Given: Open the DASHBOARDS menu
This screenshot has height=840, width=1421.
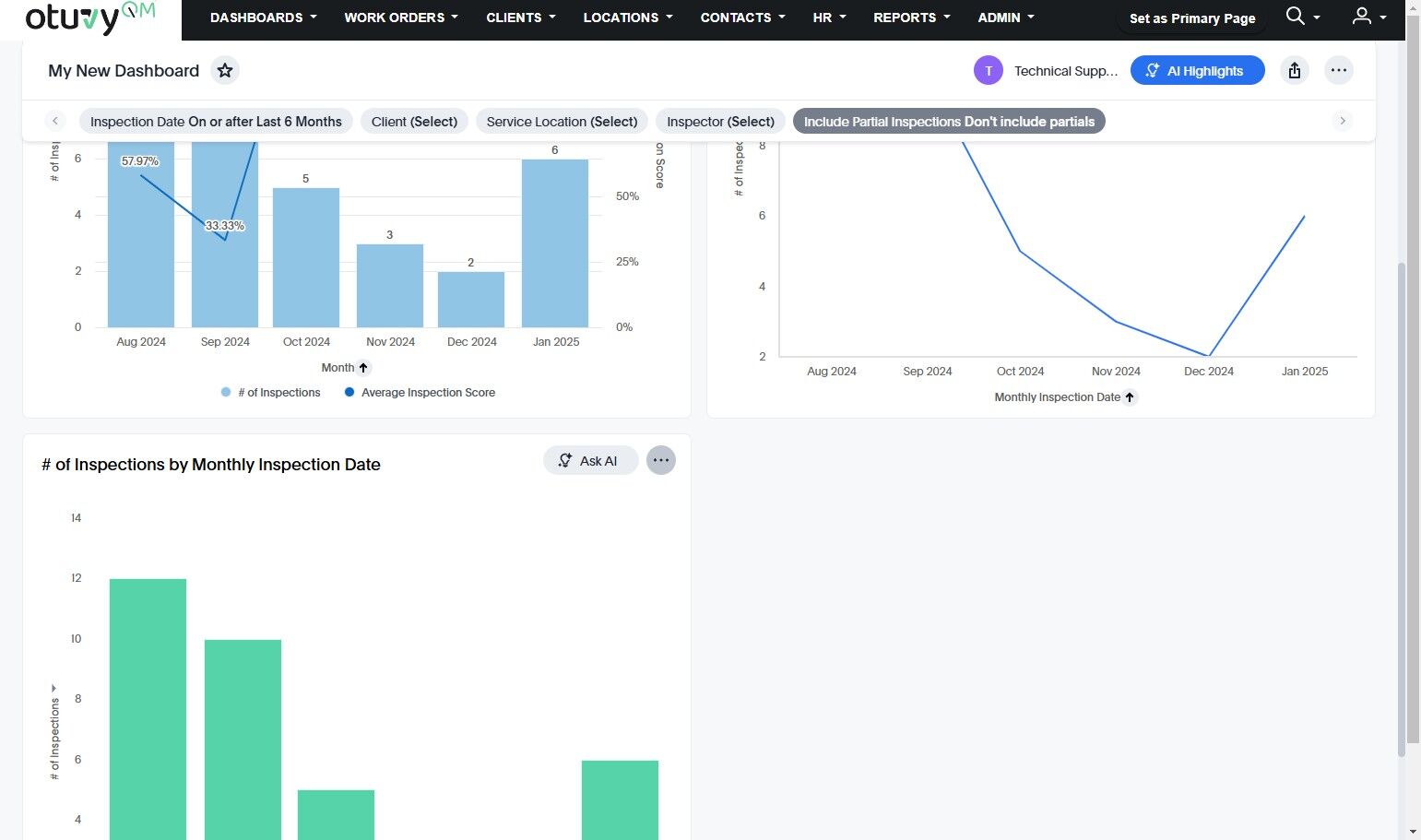Looking at the screenshot, I should pyautogui.click(x=263, y=18).
